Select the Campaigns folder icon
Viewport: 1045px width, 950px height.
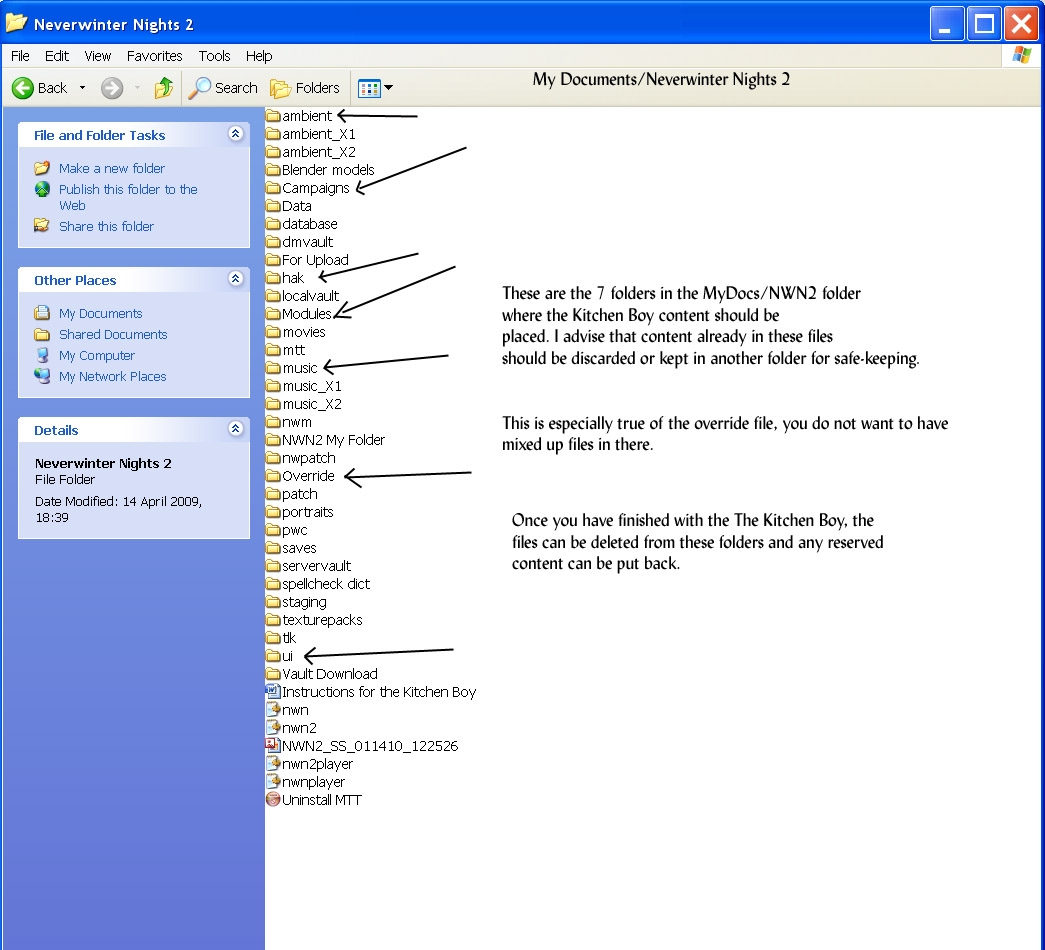[273, 188]
